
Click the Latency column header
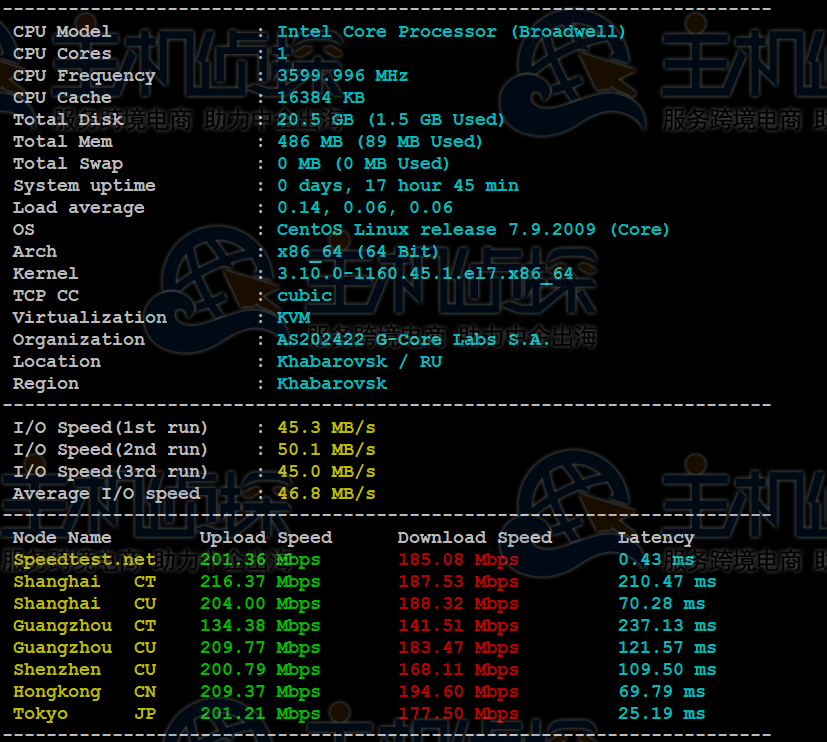tap(655, 537)
